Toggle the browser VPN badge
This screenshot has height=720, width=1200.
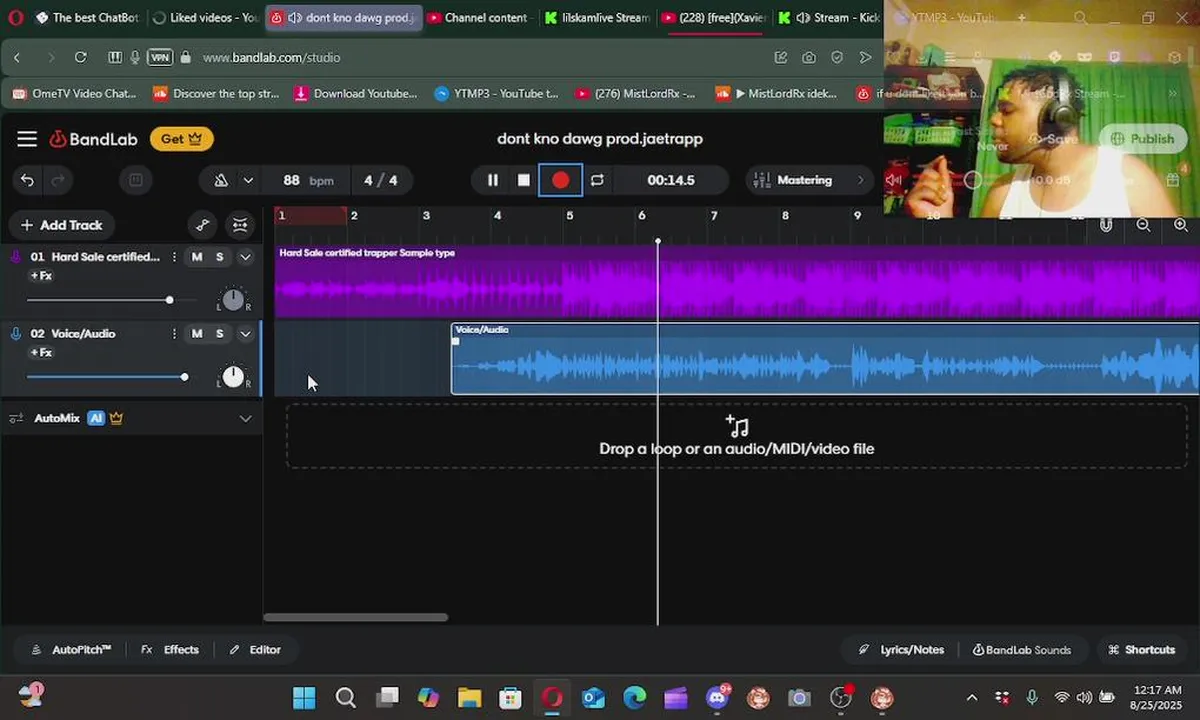pyautogui.click(x=160, y=58)
